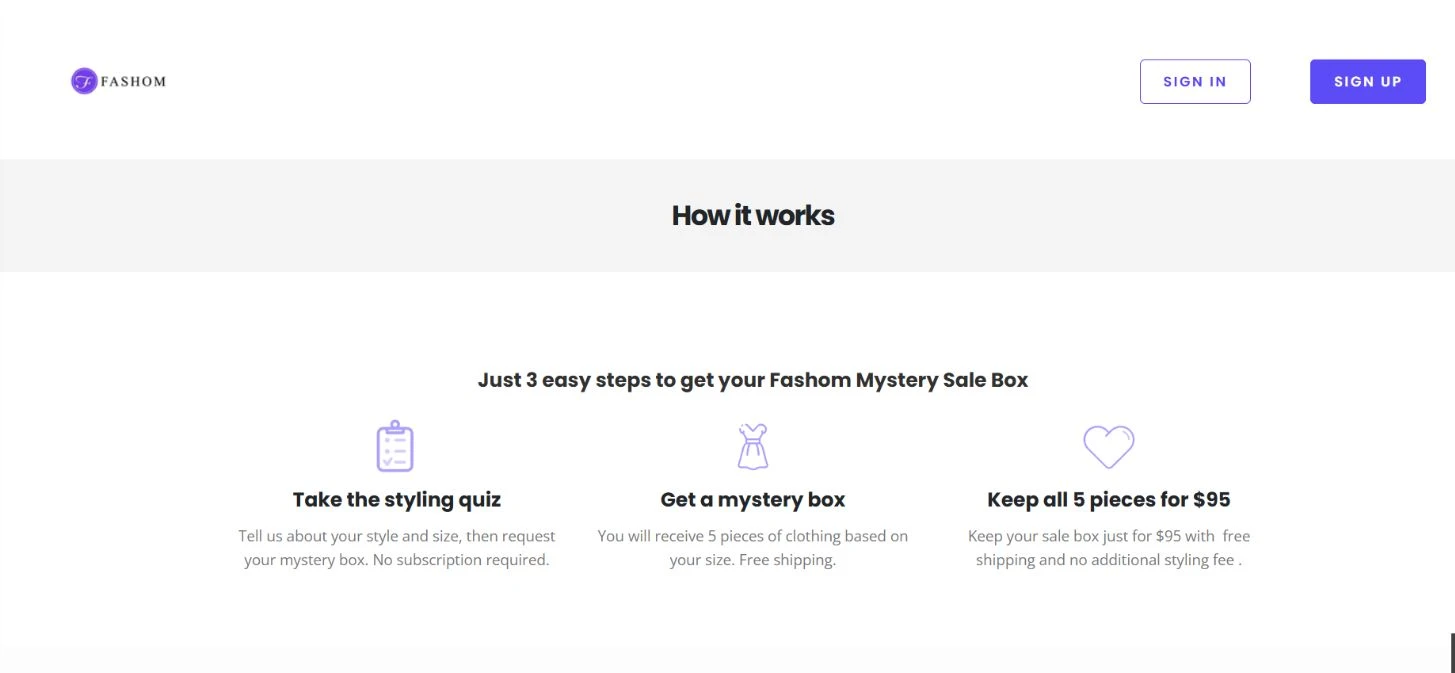
Task: Click the 'Keep your sale box just for $95' description
Action: pos(1109,548)
